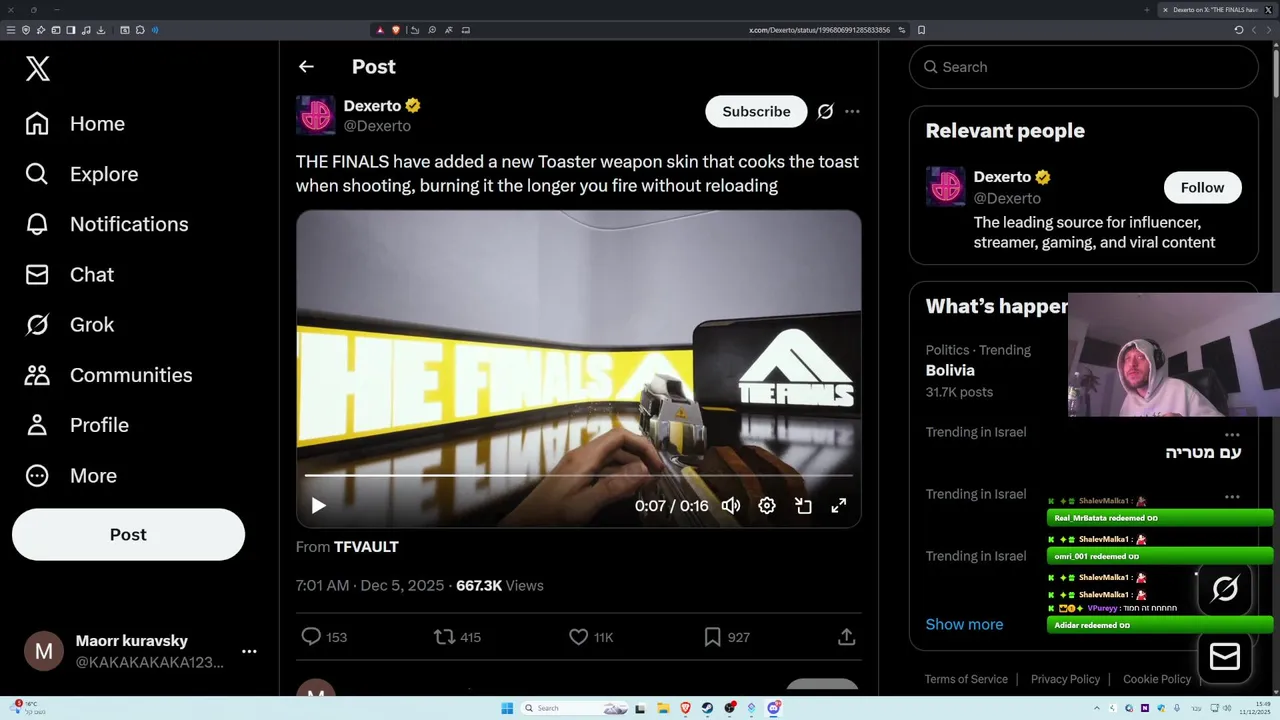Expand the More menu in sidebar

tap(70, 476)
